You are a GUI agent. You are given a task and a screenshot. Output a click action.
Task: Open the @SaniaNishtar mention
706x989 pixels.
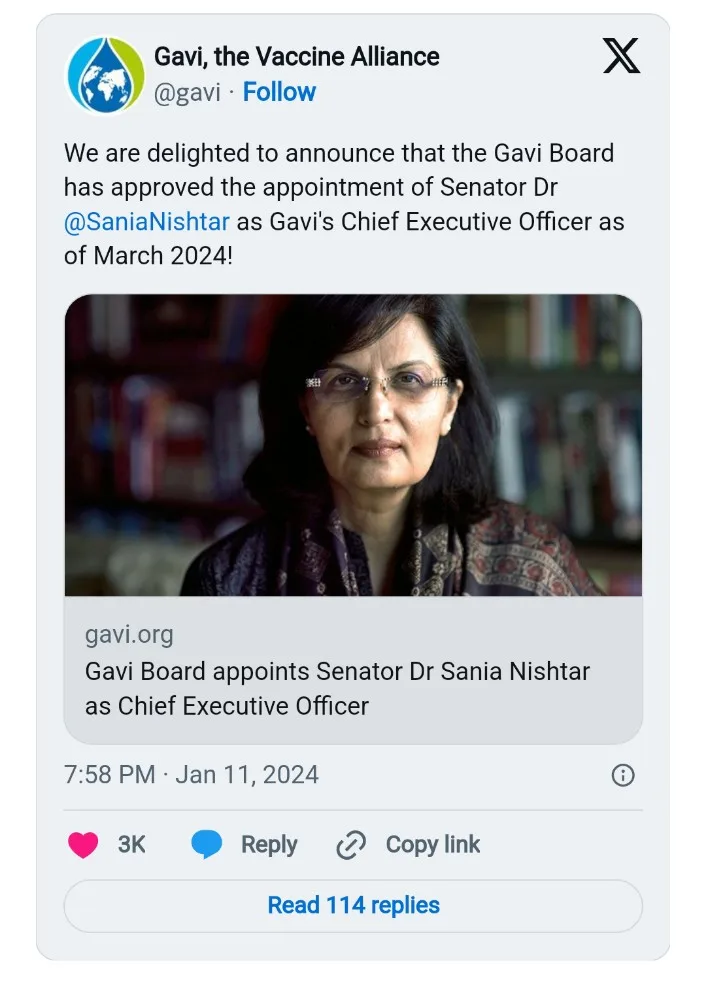tap(146, 221)
